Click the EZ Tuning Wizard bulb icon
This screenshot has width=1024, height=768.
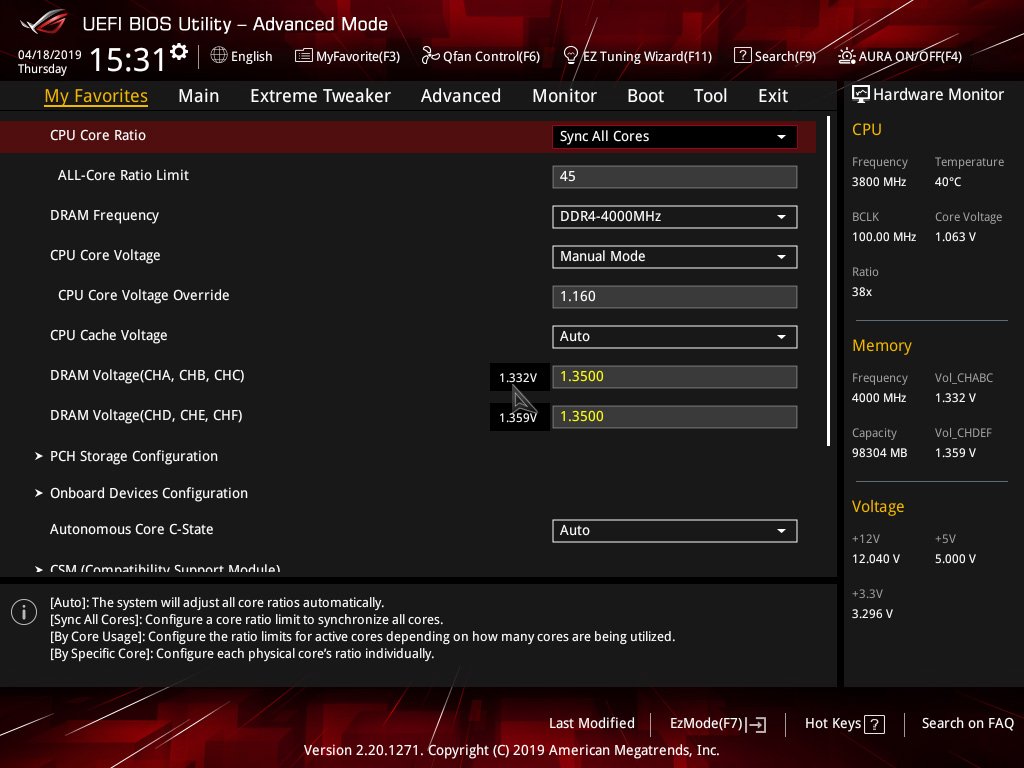[571, 56]
